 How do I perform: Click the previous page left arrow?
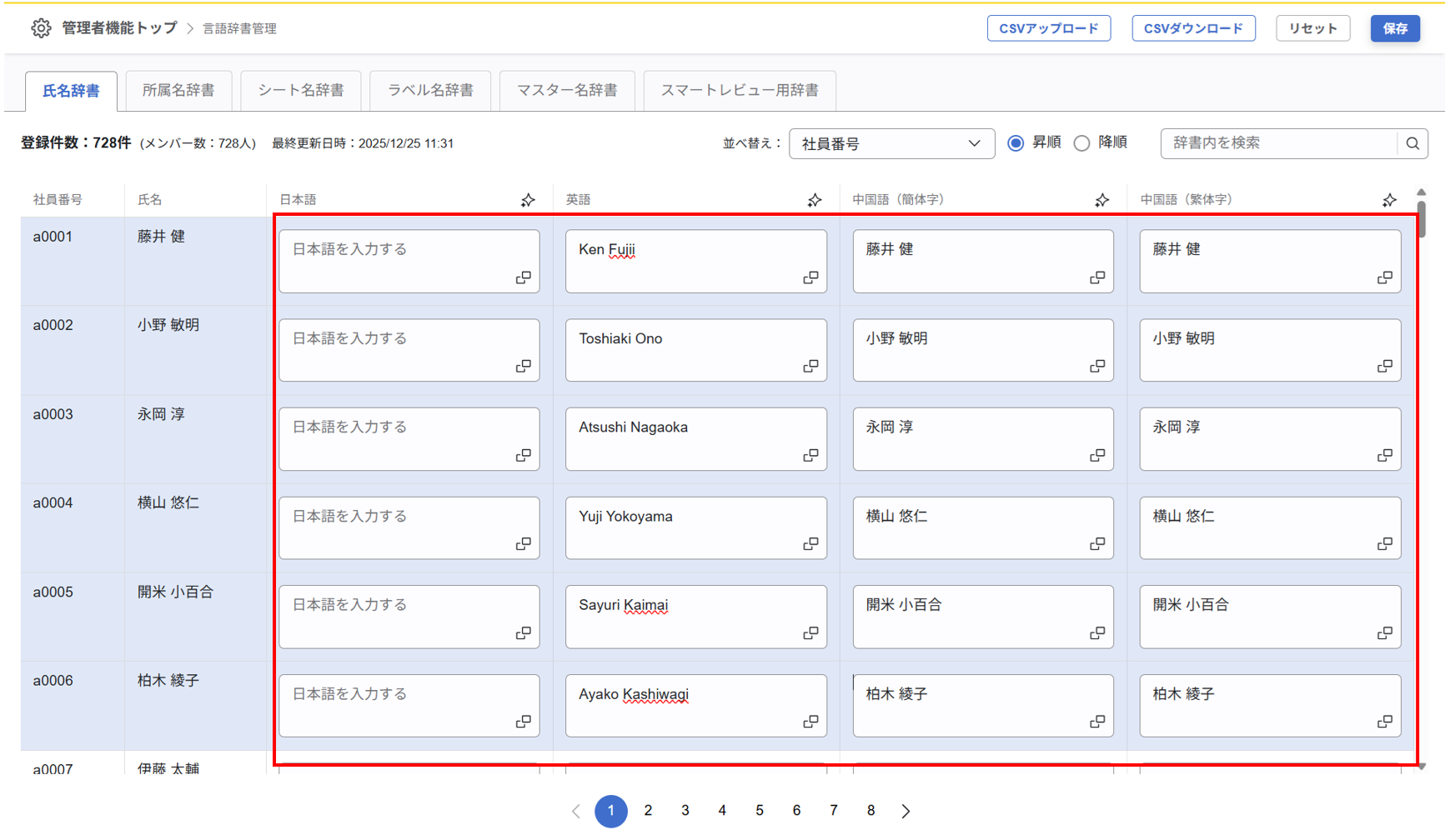pyautogui.click(x=575, y=810)
